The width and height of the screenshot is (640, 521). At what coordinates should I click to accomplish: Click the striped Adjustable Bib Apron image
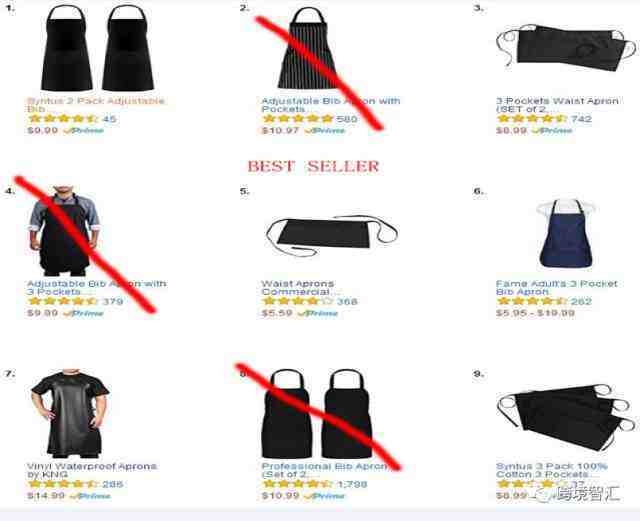[x=308, y=48]
